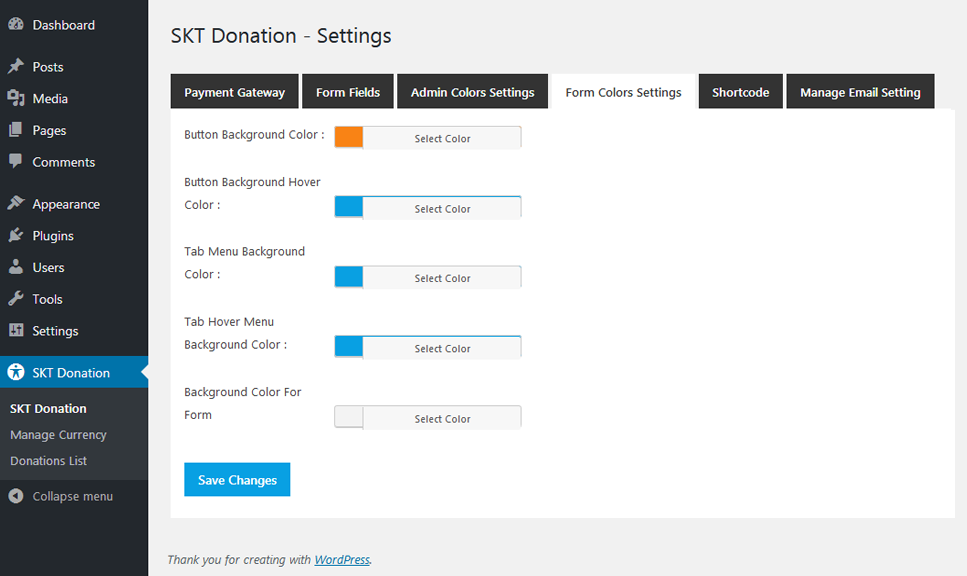
Task: Click the Tools wrench icon
Action: (x=16, y=299)
